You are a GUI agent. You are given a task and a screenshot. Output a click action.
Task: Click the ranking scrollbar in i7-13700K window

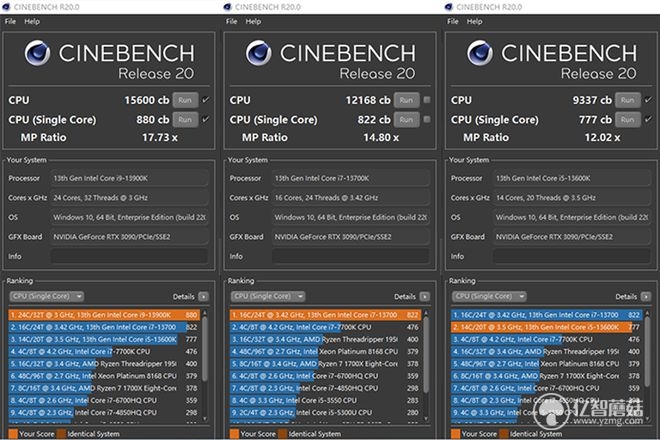coord(426,355)
